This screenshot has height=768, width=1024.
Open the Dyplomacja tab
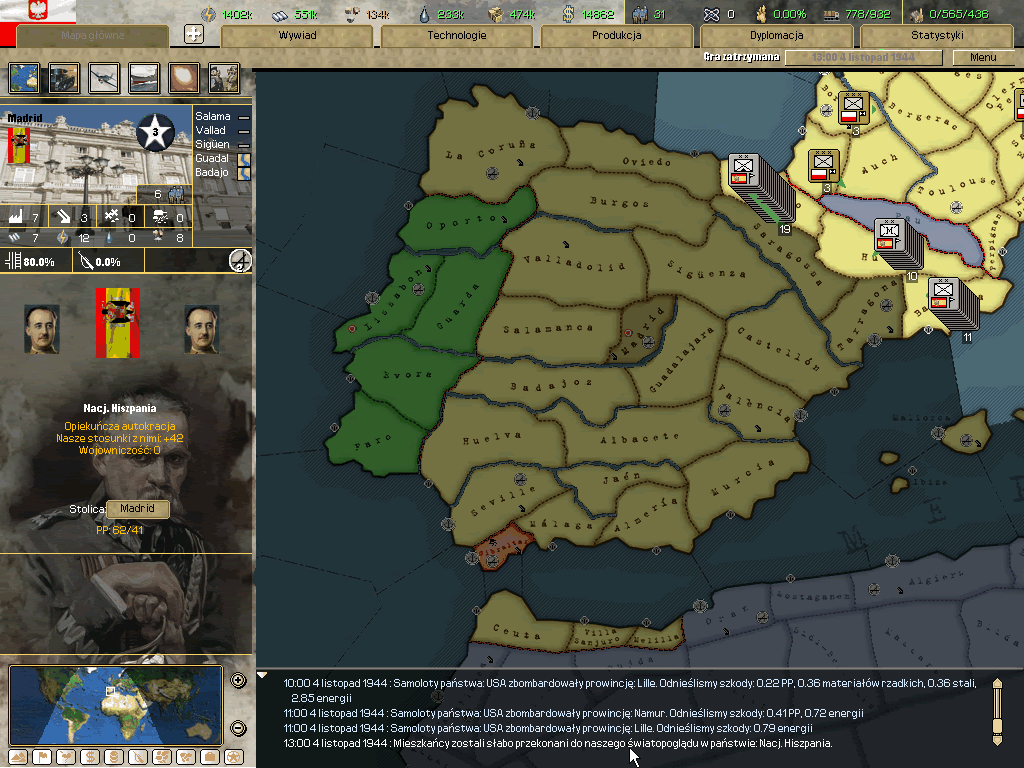776,36
